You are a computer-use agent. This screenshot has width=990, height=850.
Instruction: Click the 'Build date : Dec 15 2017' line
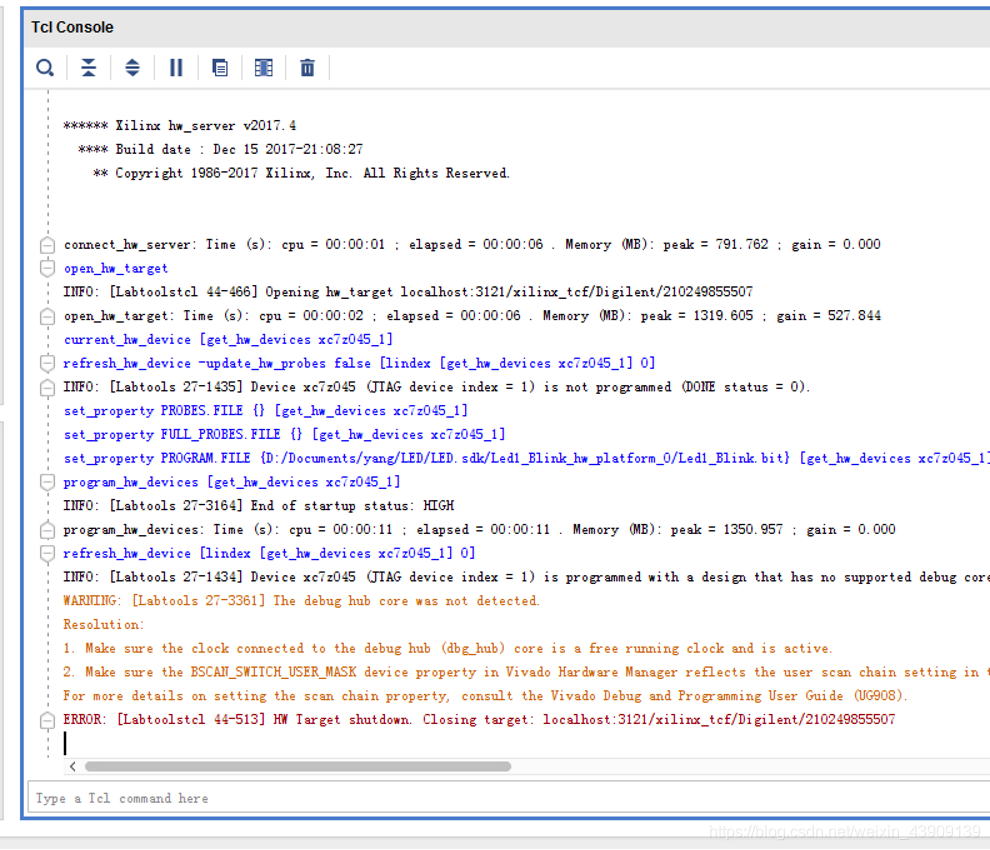point(220,150)
